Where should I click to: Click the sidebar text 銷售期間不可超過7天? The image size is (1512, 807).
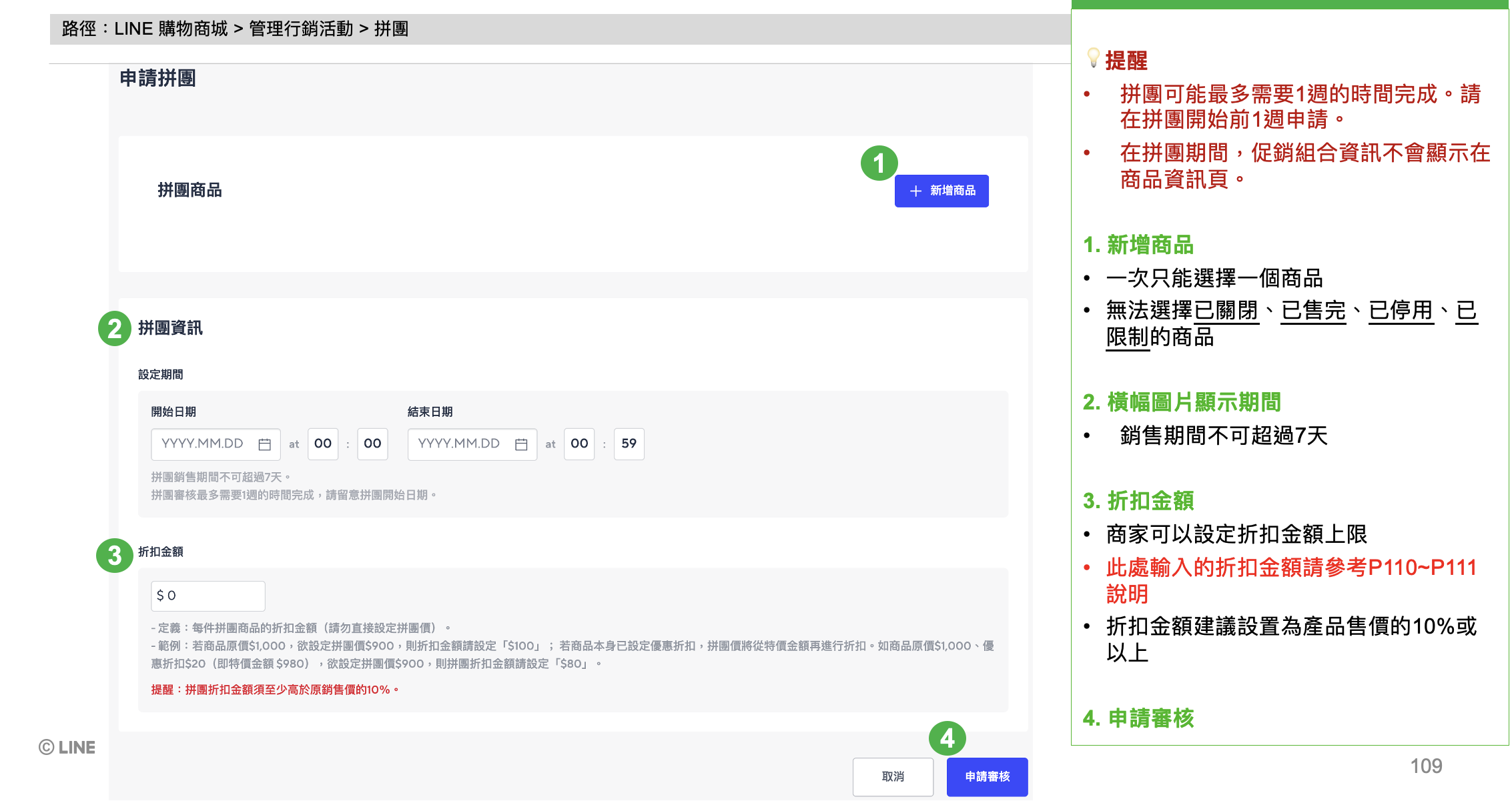1224,436
